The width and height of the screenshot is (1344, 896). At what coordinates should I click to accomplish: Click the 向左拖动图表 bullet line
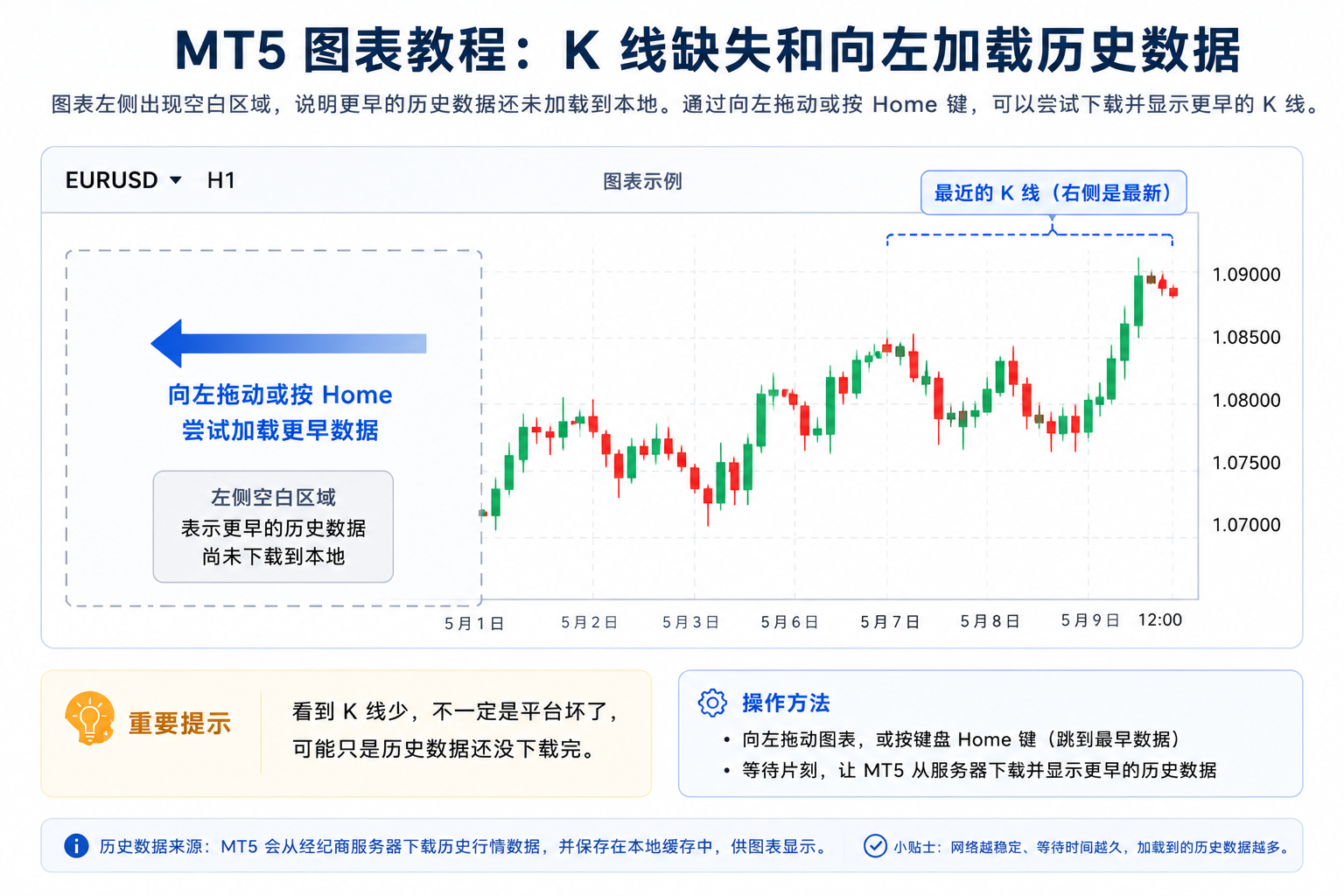[961, 739]
